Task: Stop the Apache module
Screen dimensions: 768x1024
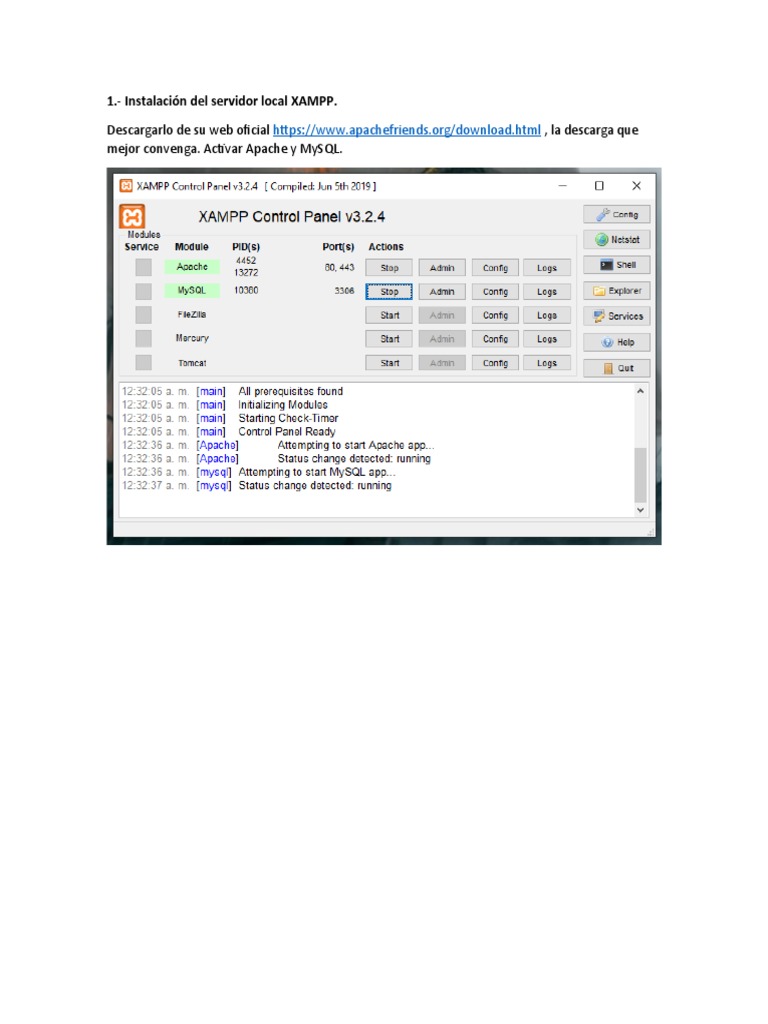Action: pyautogui.click(x=389, y=268)
